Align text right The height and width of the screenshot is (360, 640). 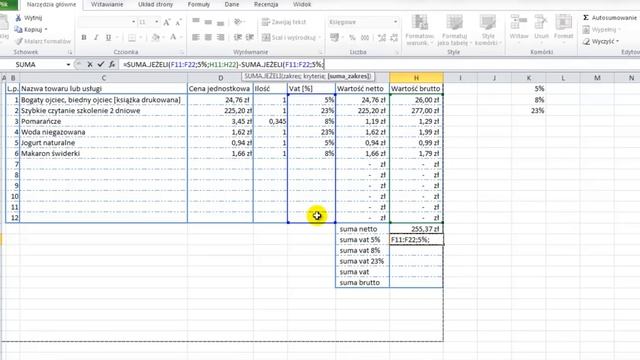220,38
